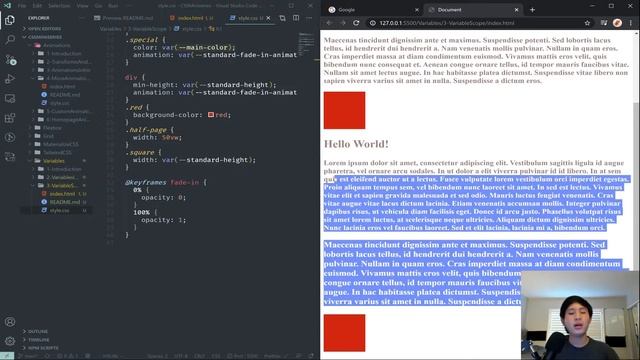Open the File menu

[x=22, y=6]
